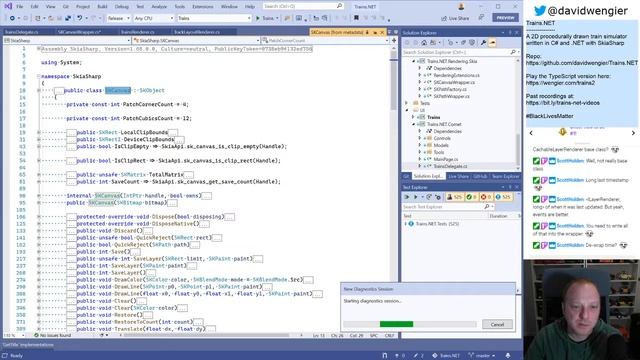
Task: Click the user account avatar icon
Action: (x=461, y=6)
